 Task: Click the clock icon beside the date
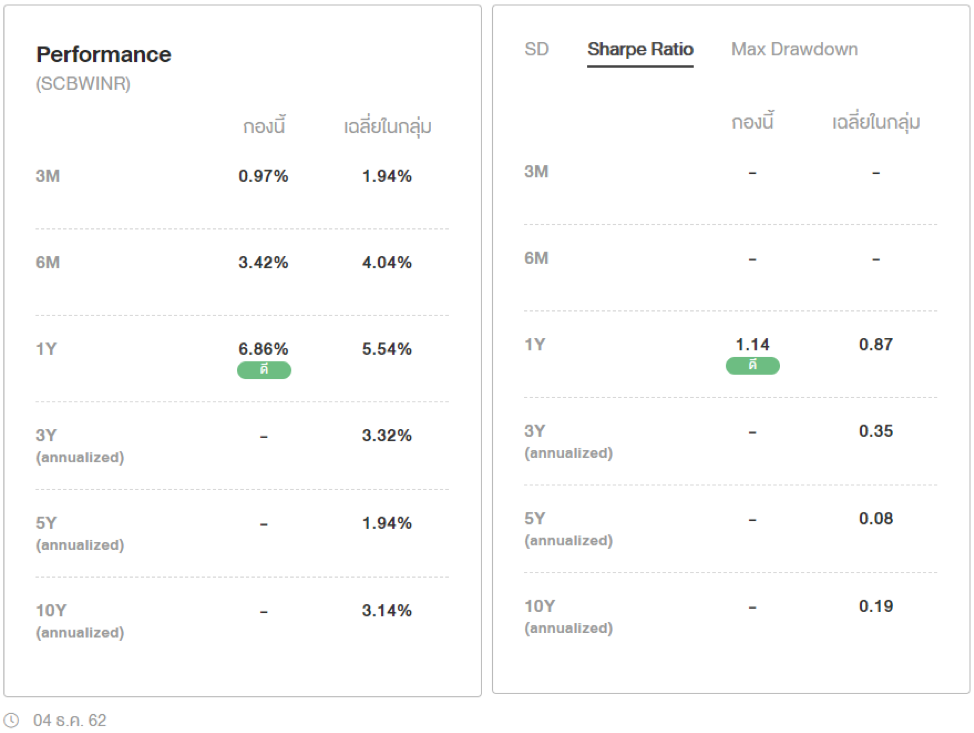tap(12, 720)
